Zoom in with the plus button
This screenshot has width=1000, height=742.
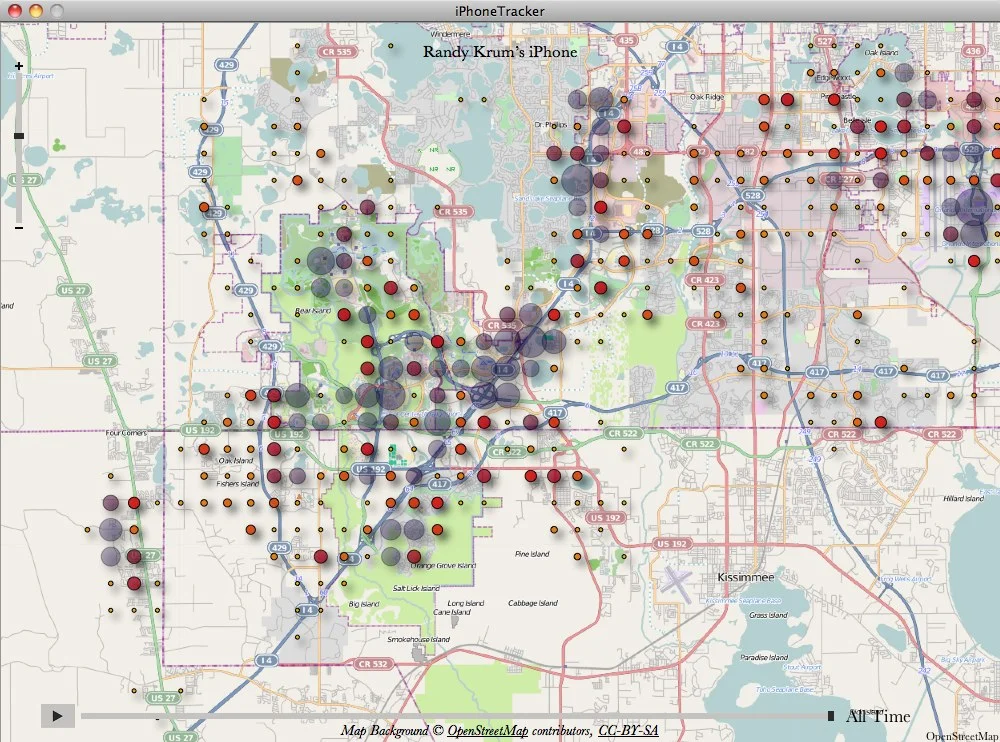[x=19, y=66]
